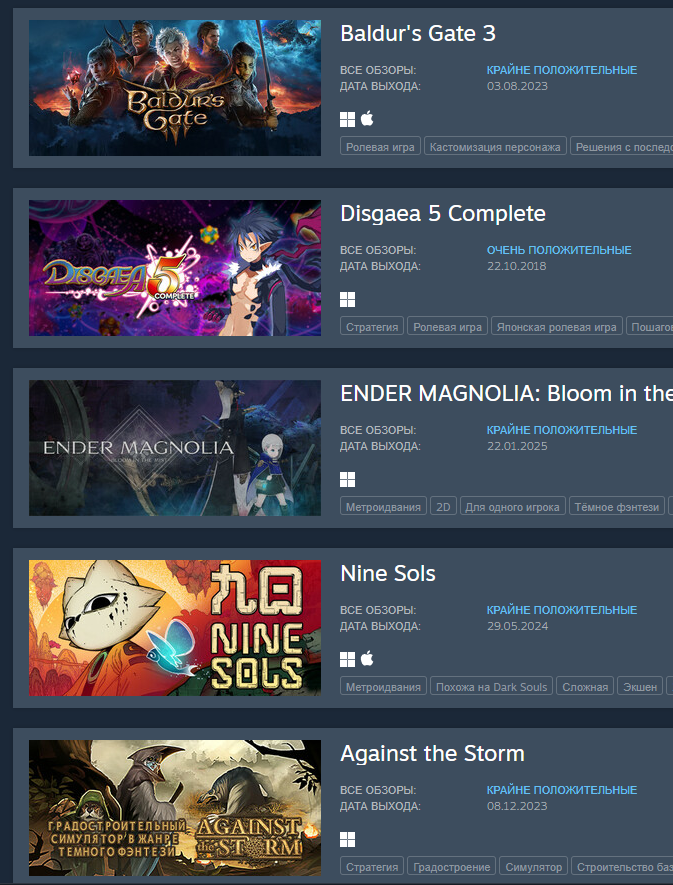Click the Windows icon under Baldur's Gate 3
Viewport: 673px width, 885px height.
[x=347, y=119]
